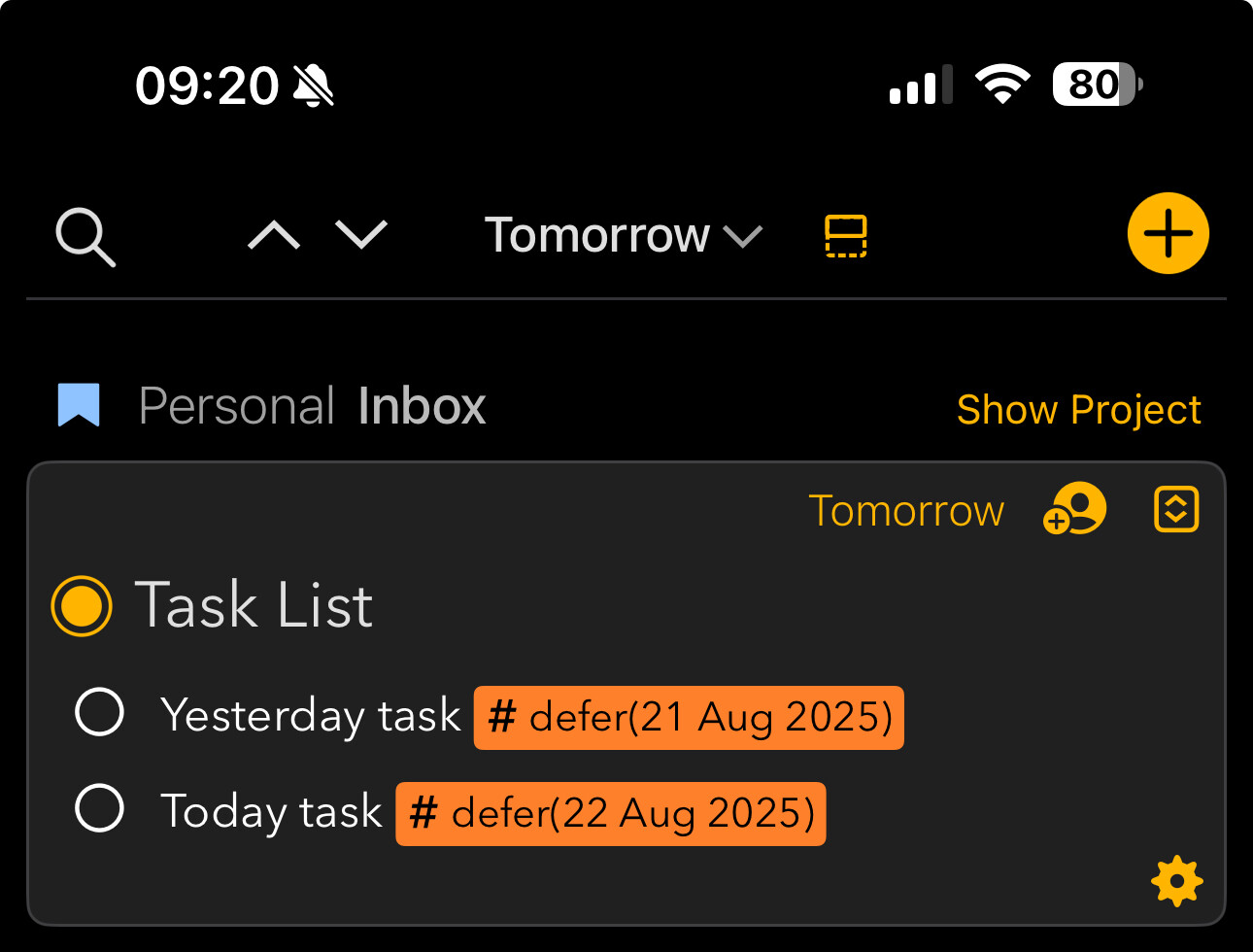Toggle the Task List status circle
This screenshot has height=952, width=1253.
pyautogui.click(x=82, y=606)
